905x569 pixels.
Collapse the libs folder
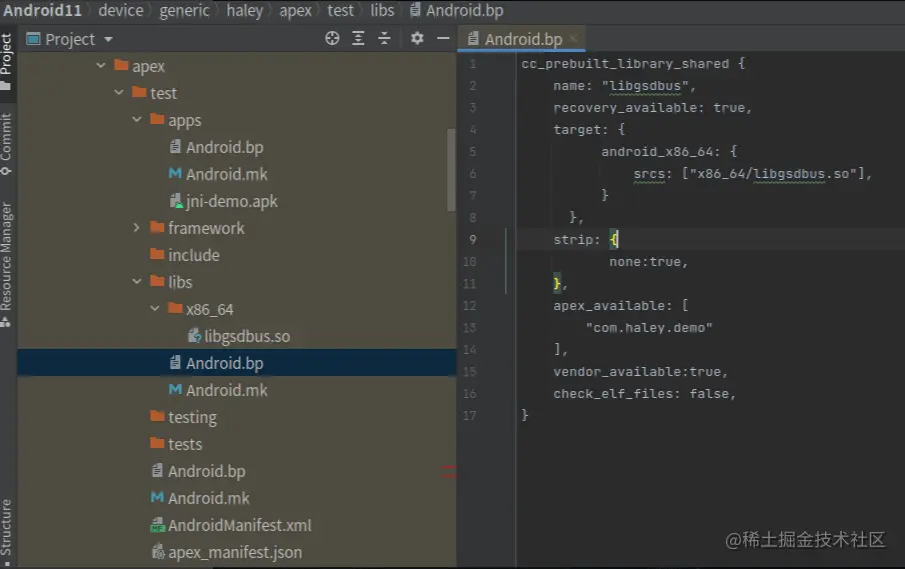(x=137, y=282)
